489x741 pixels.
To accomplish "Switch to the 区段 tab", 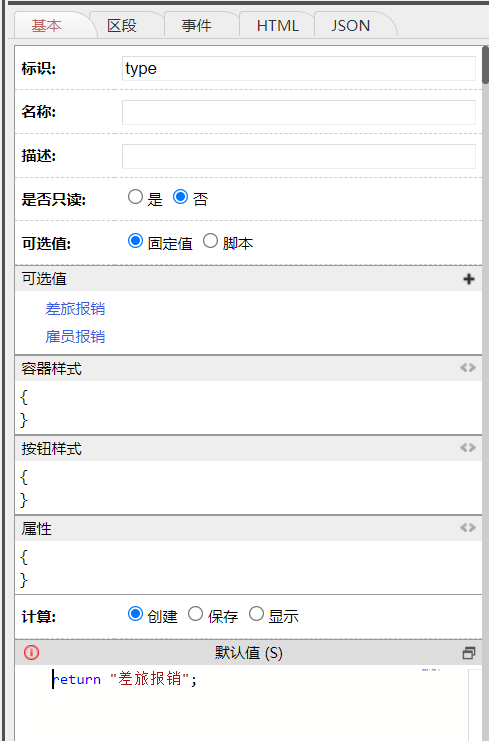I will (x=122, y=26).
